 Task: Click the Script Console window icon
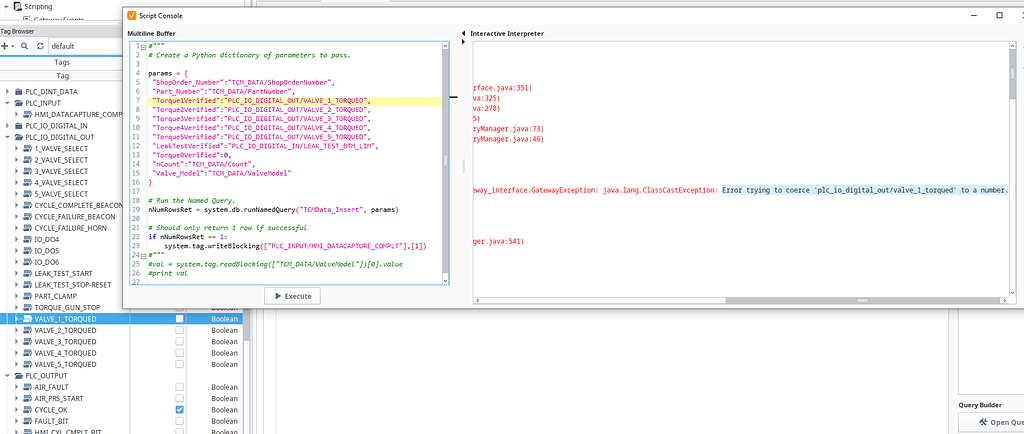pyautogui.click(x=132, y=15)
